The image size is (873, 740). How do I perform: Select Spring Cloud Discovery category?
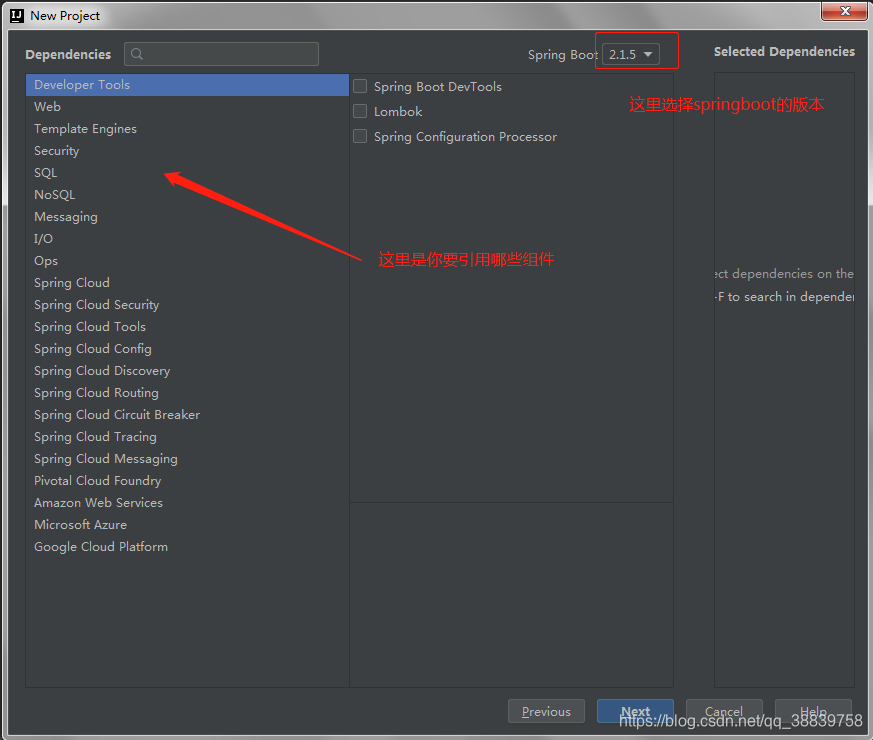(187, 370)
